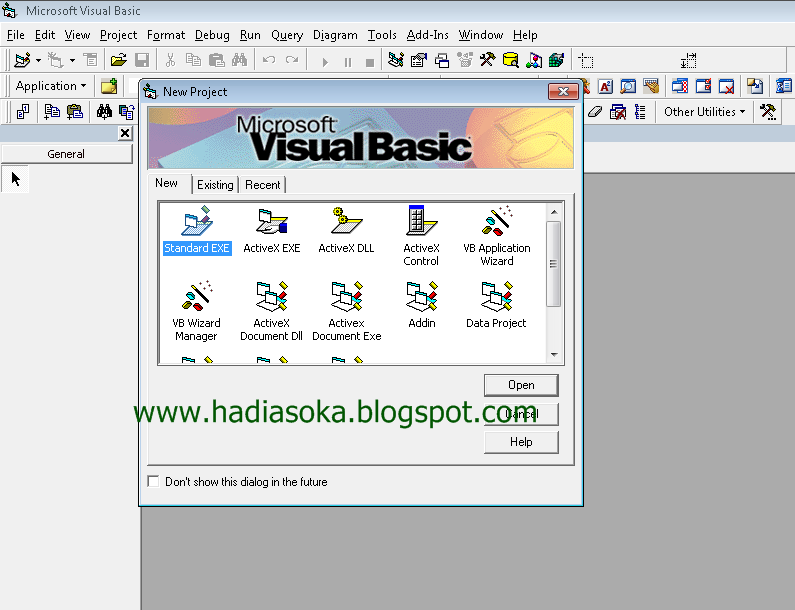Screen dimensions: 795x610
Task: Open the Format menu
Action: (166, 35)
